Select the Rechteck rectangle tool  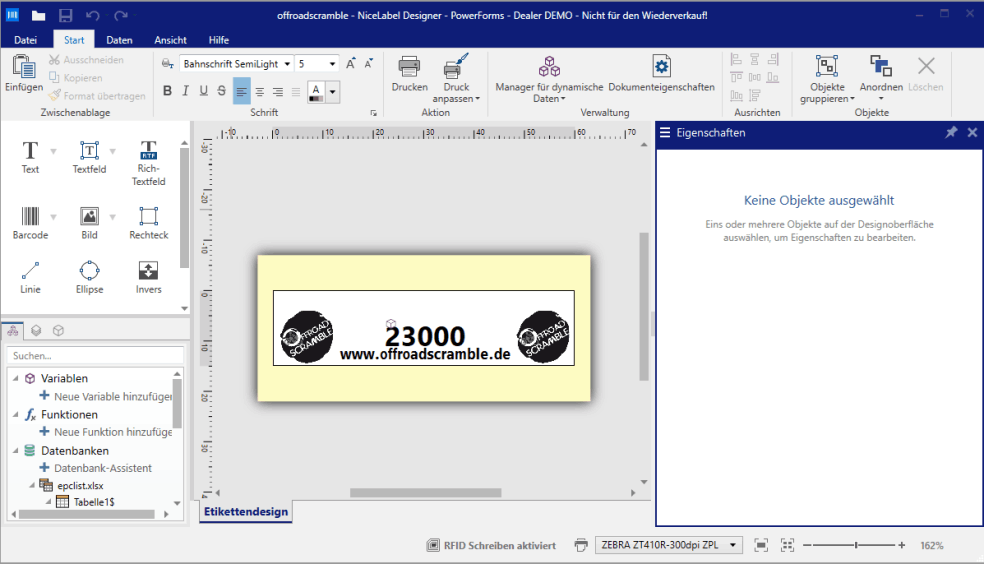[x=149, y=223]
